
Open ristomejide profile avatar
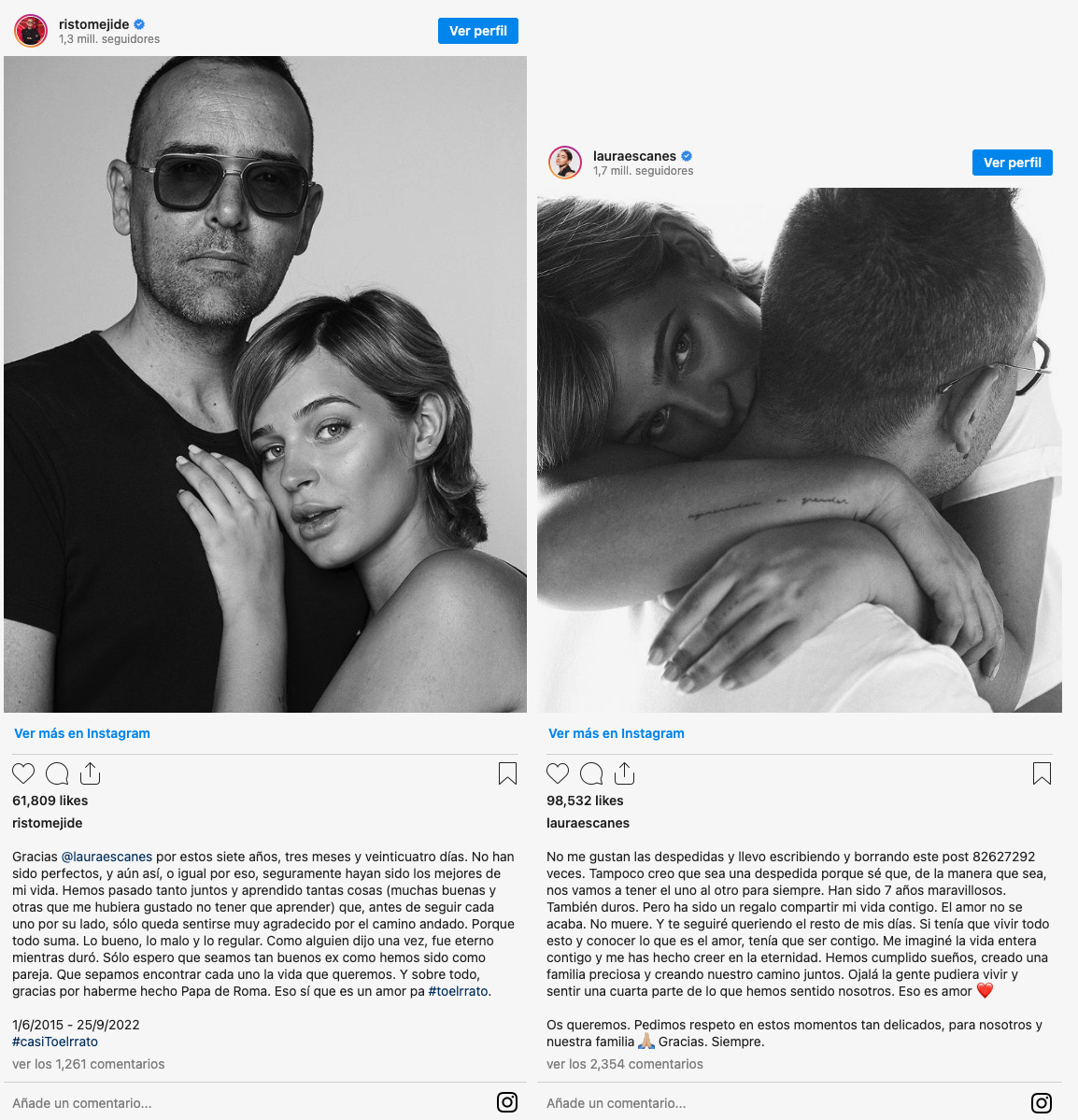click(31, 31)
